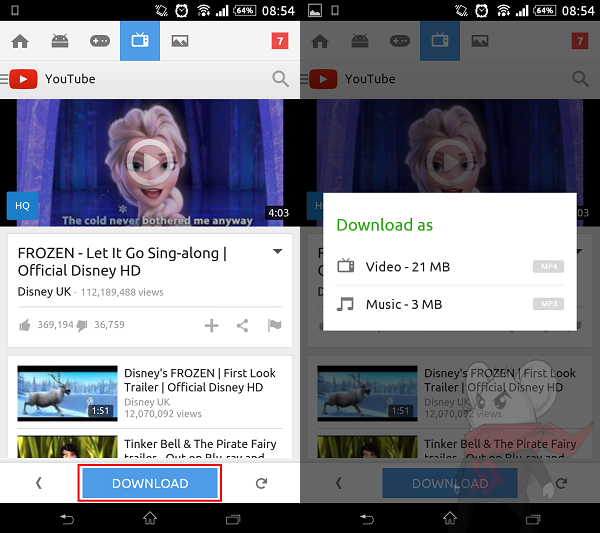Tap dimmed YouTube search icon in right screen
The image size is (600, 533).
[x=580, y=79]
